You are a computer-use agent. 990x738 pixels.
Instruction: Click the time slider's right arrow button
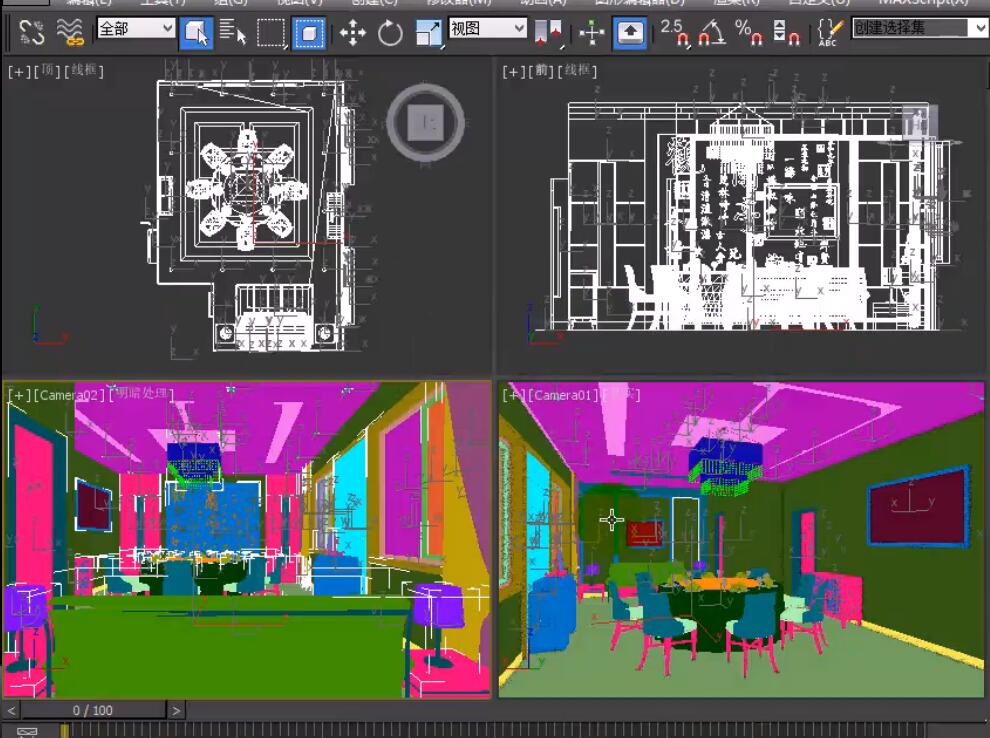point(176,710)
